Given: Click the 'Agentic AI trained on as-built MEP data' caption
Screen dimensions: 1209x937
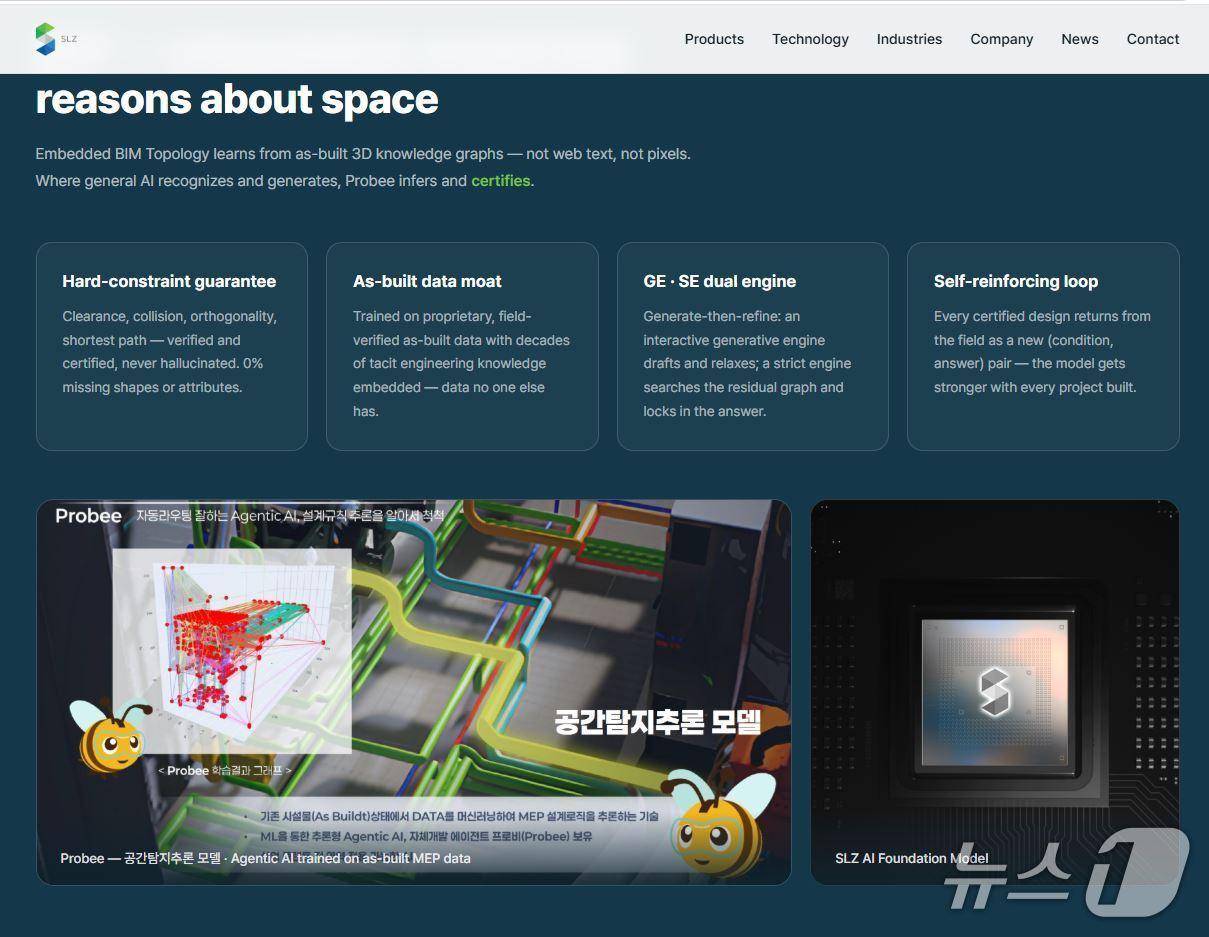Looking at the screenshot, I should (x=351, y=858).
